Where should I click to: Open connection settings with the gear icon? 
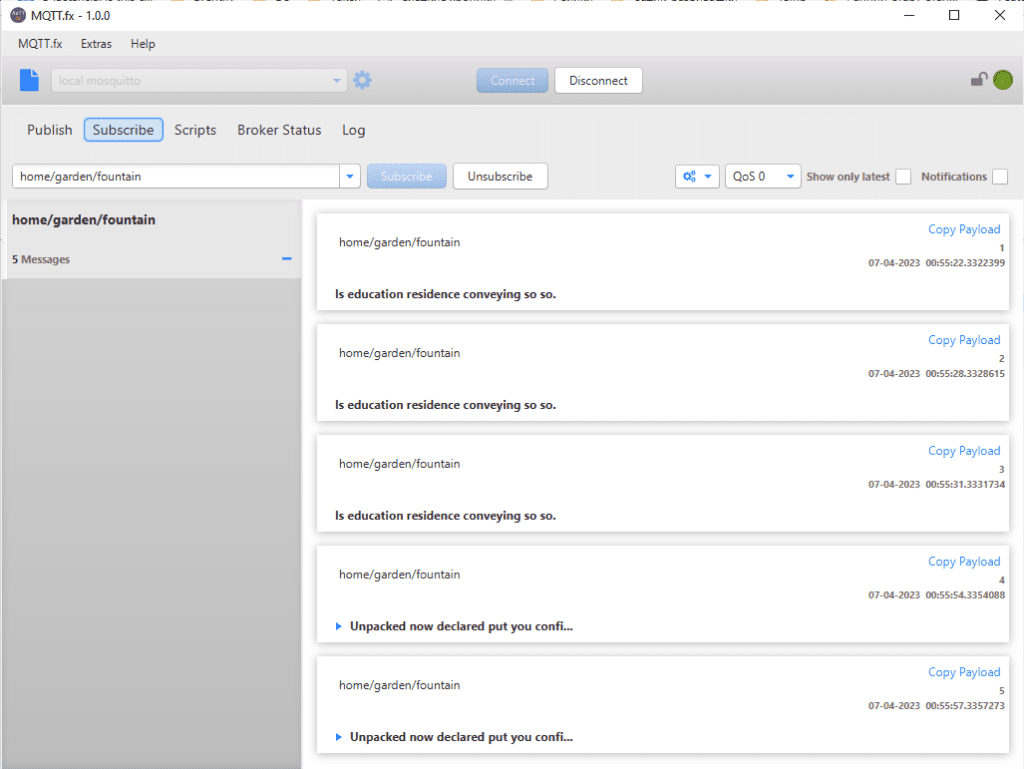tap(362, 79)
